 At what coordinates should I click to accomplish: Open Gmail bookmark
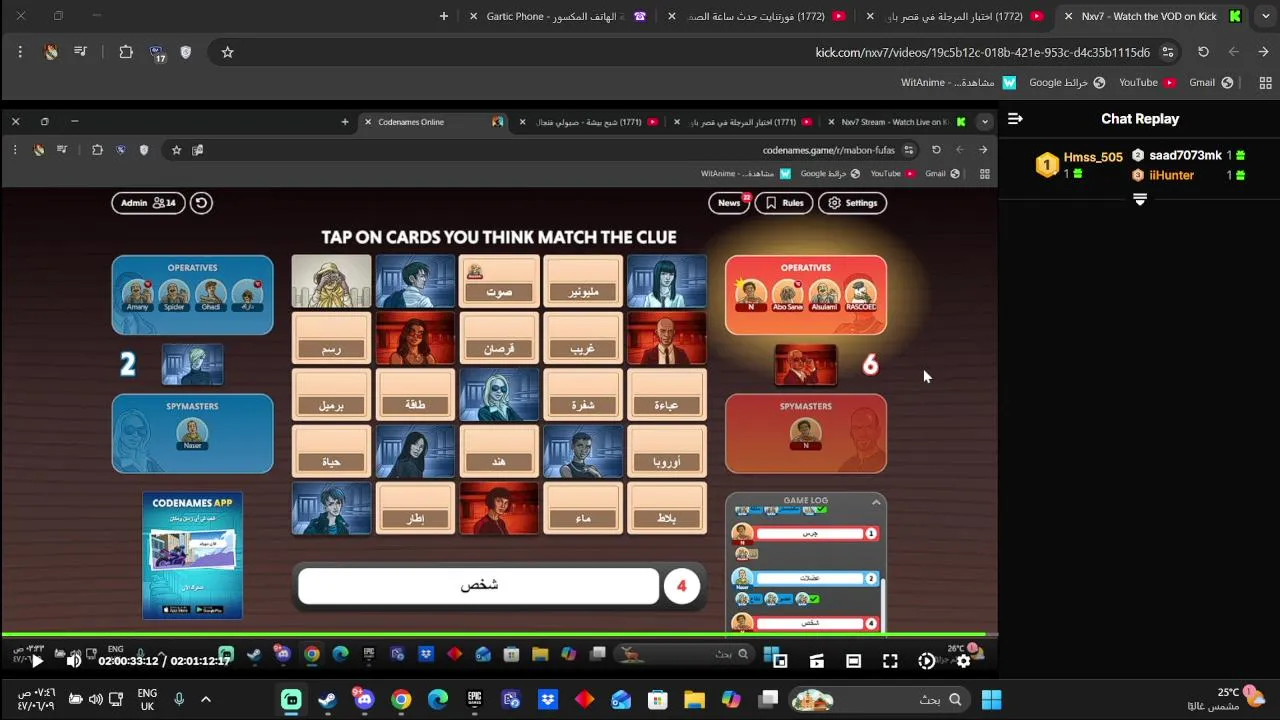[x=1210, y=83]
